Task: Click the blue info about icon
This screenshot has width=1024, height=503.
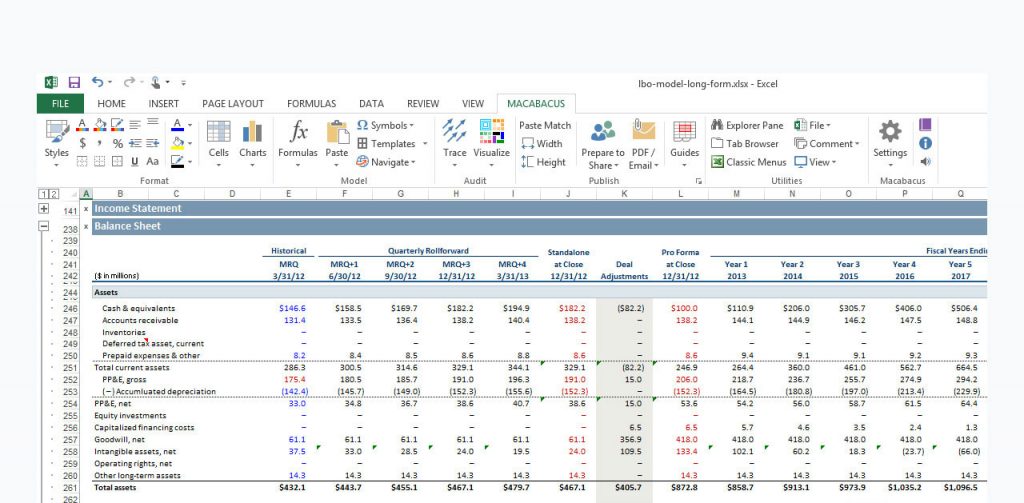Action: (925, 143)
